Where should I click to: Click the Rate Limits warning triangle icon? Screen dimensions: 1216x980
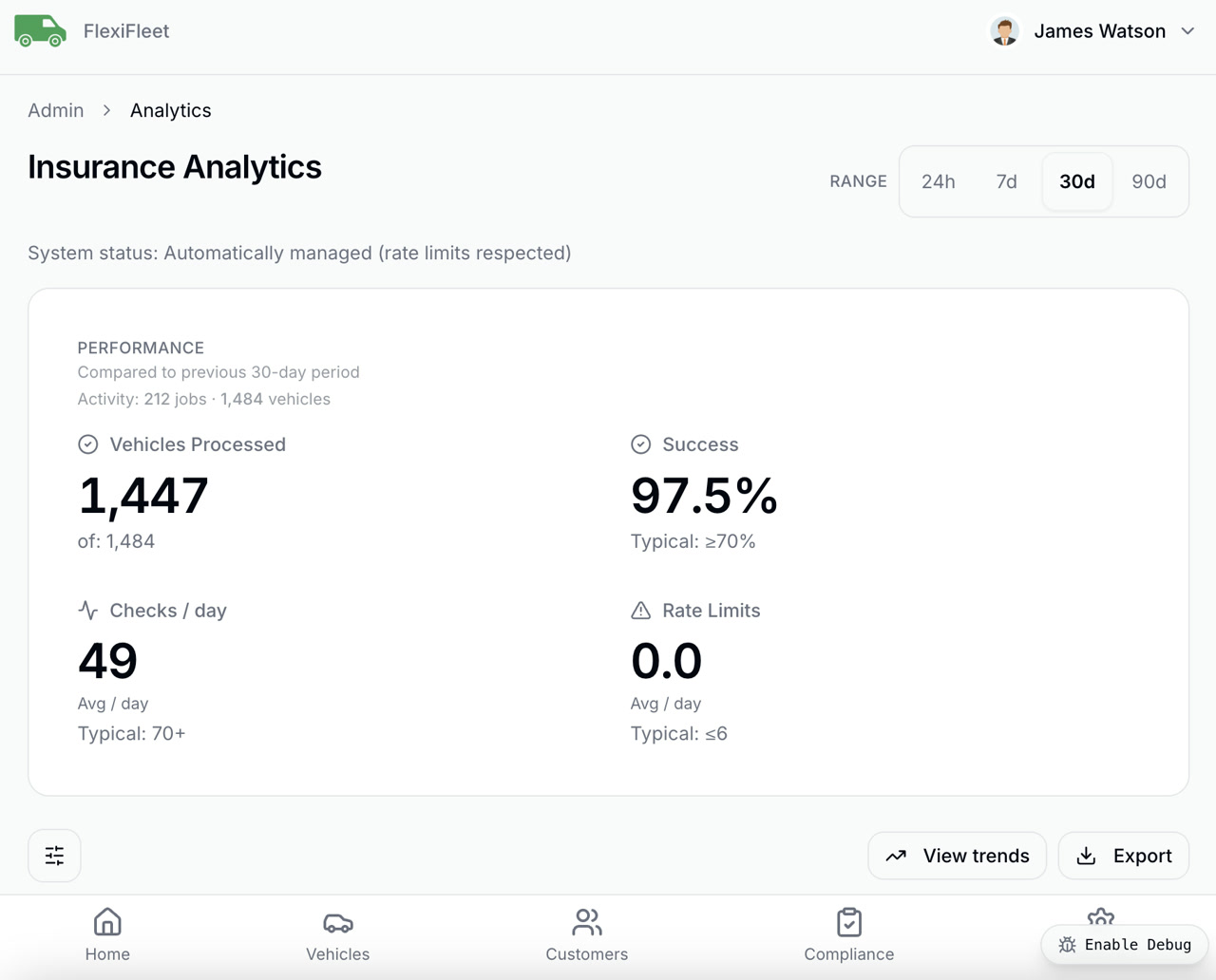pyautogui.click(x=641, y=611)
